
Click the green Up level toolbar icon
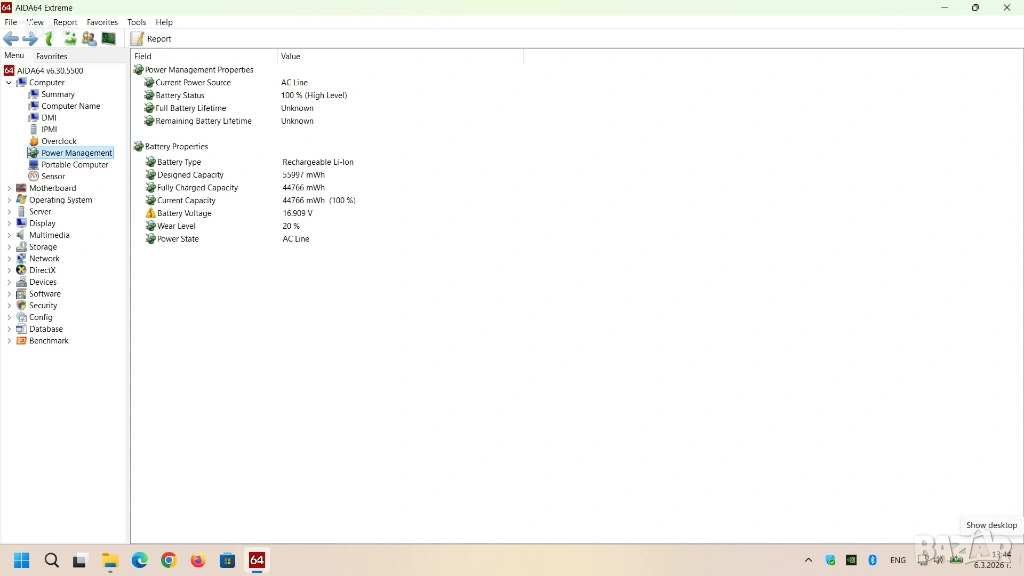click(x=49, y=39)
